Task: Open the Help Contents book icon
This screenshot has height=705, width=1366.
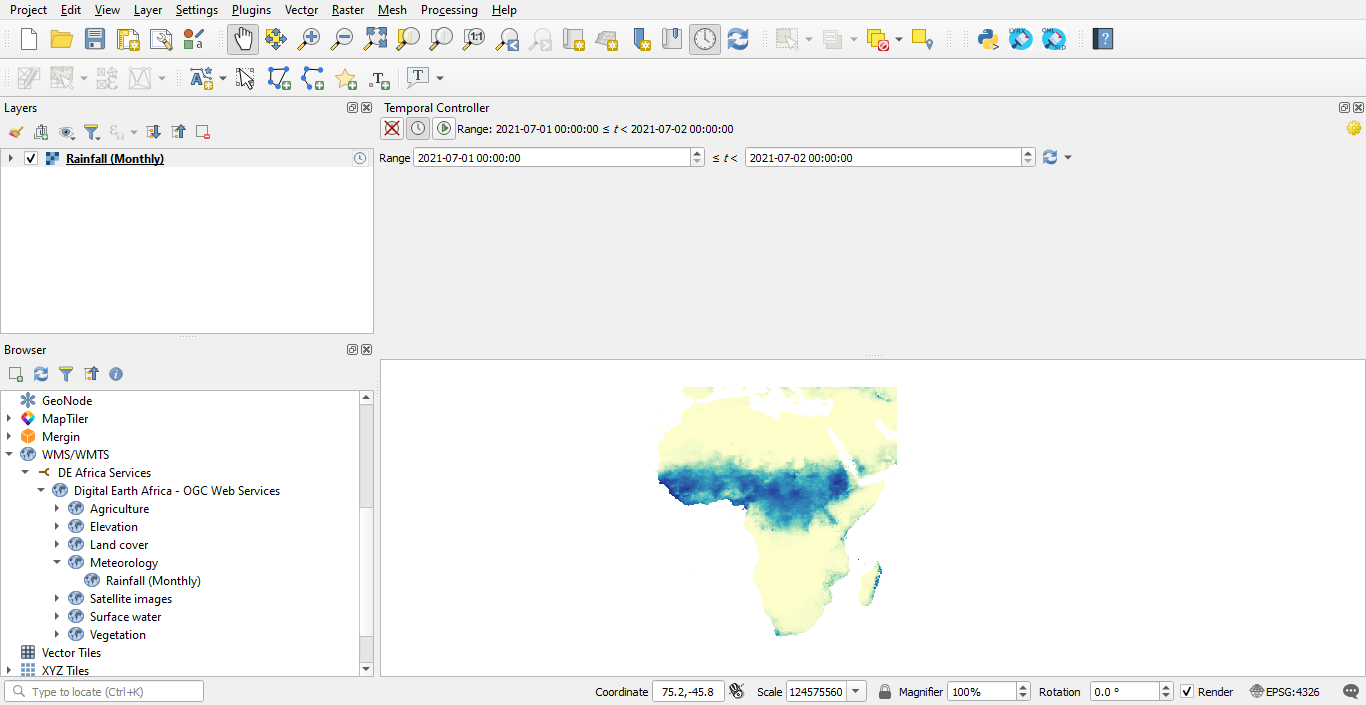Action: pyautogui.click(x=1103, y=39)
